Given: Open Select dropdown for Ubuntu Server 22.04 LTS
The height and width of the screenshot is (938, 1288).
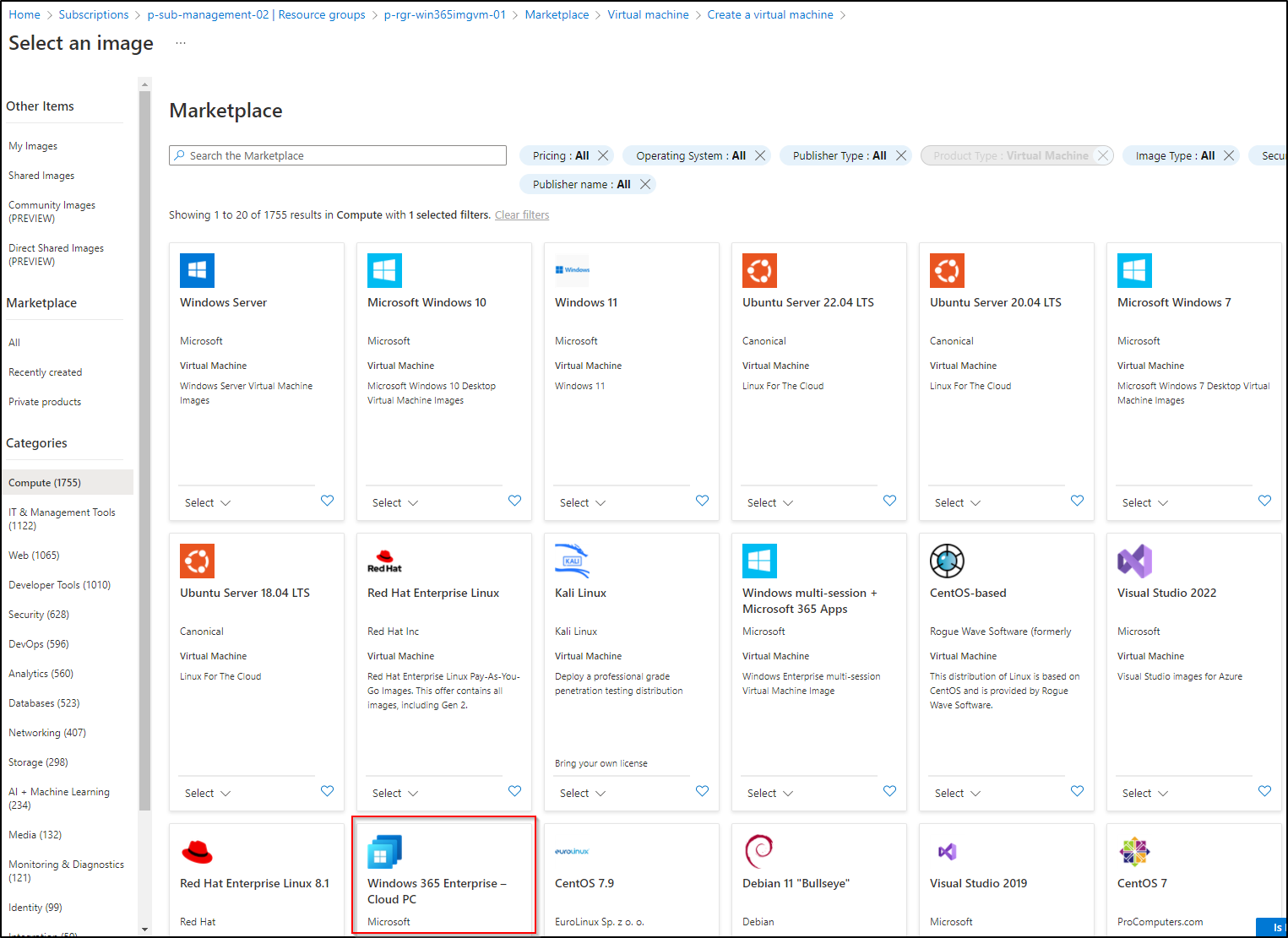Looking at the screenshot, I should pyautogui.click(x=770, y=503).
